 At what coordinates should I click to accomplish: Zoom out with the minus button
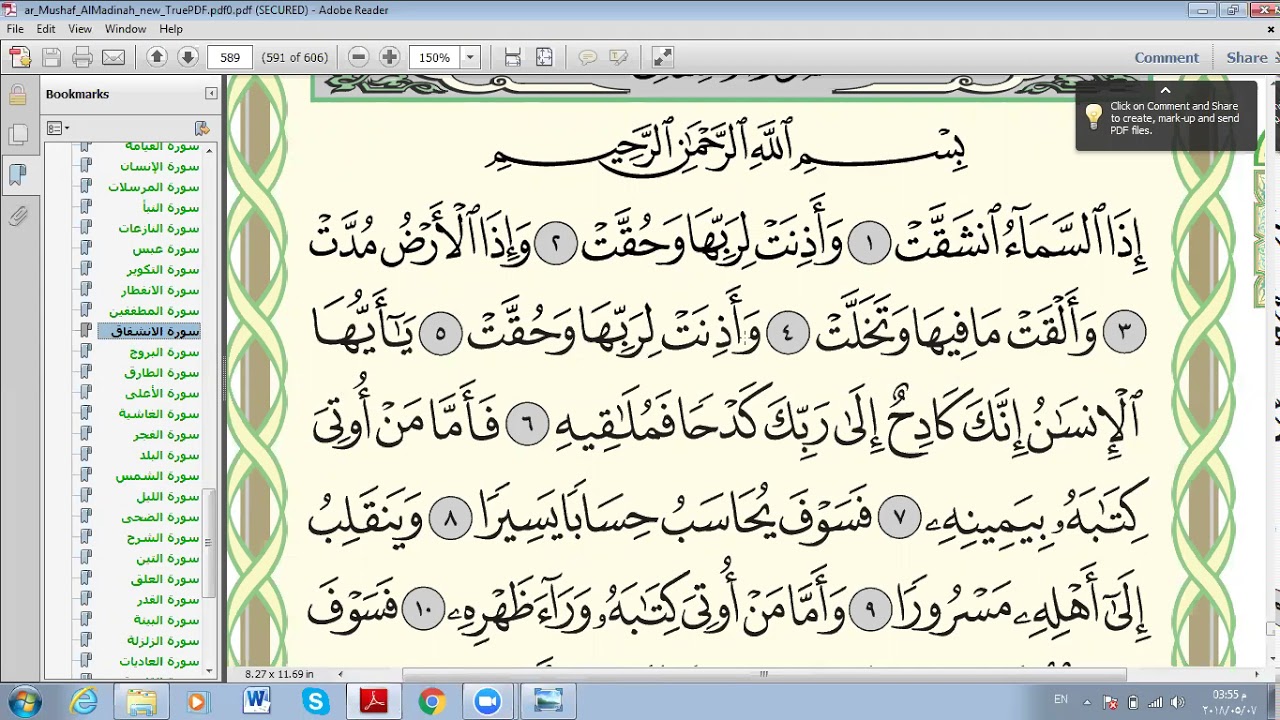point(358,58)
